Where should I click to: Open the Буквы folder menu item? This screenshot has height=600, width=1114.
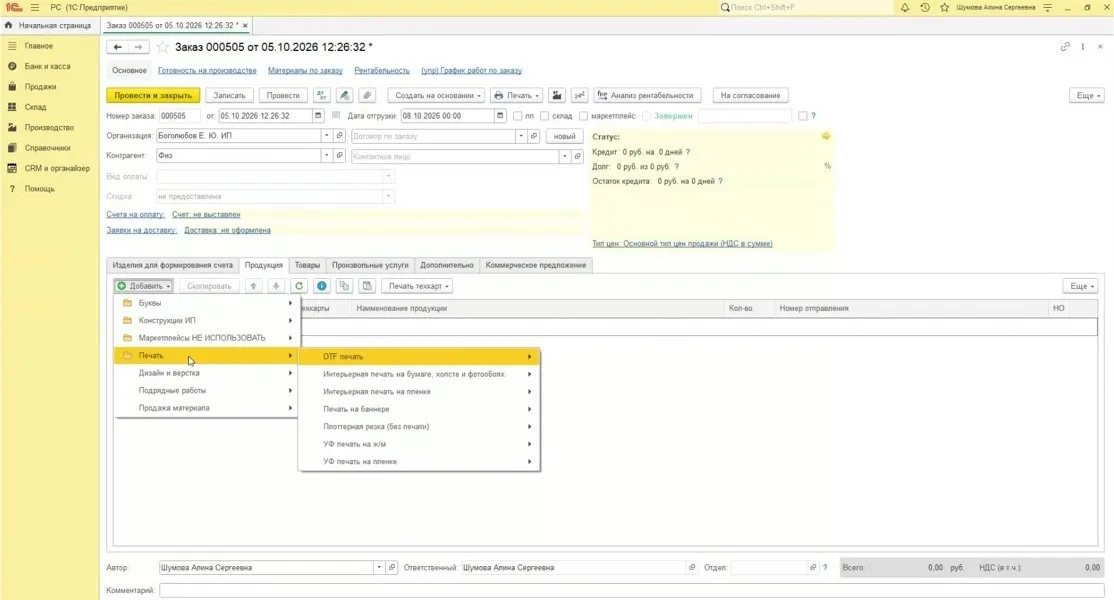click(206, 303)
